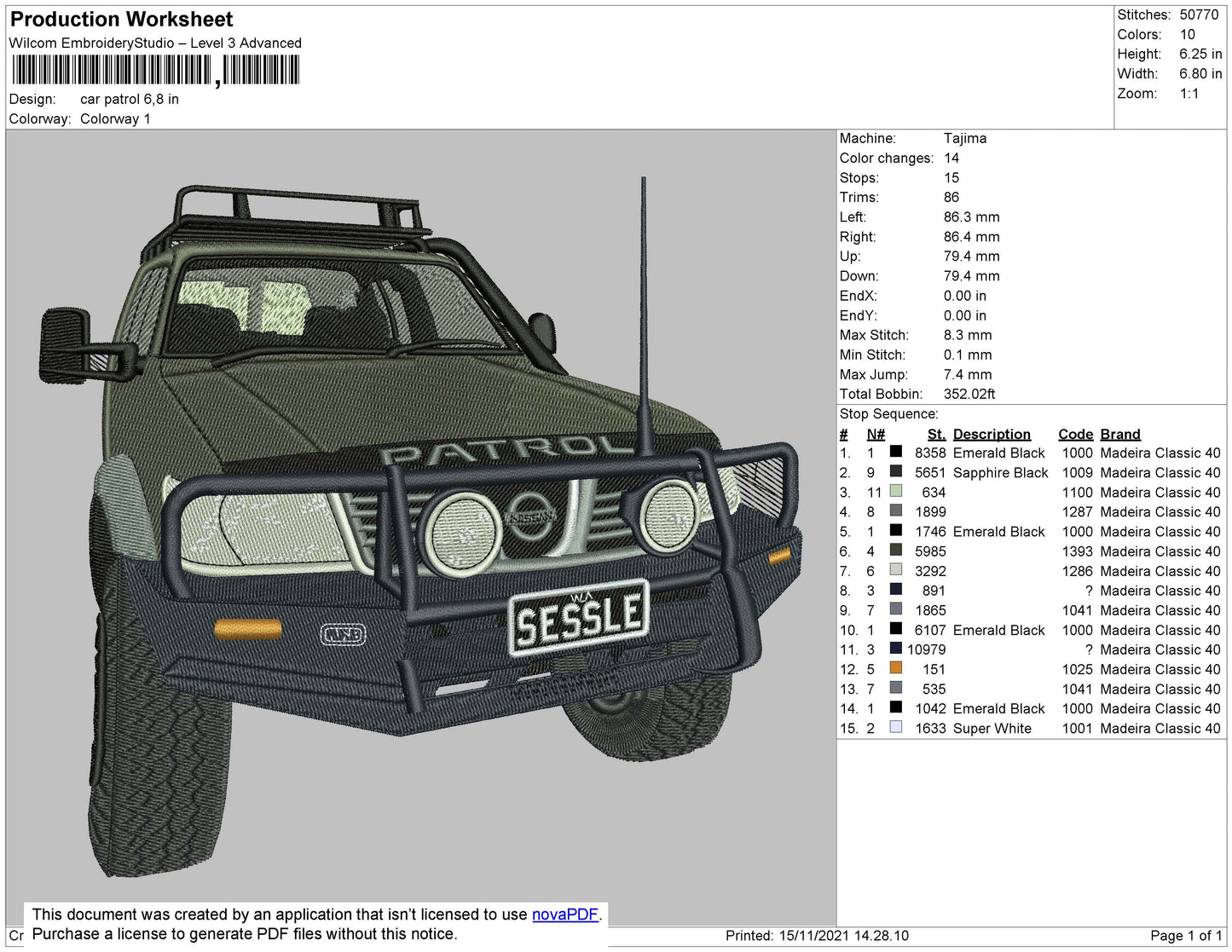This screenshot has height=952, width=1232.
Task: Click the Stop Sequence label
Action: (888, 414)
